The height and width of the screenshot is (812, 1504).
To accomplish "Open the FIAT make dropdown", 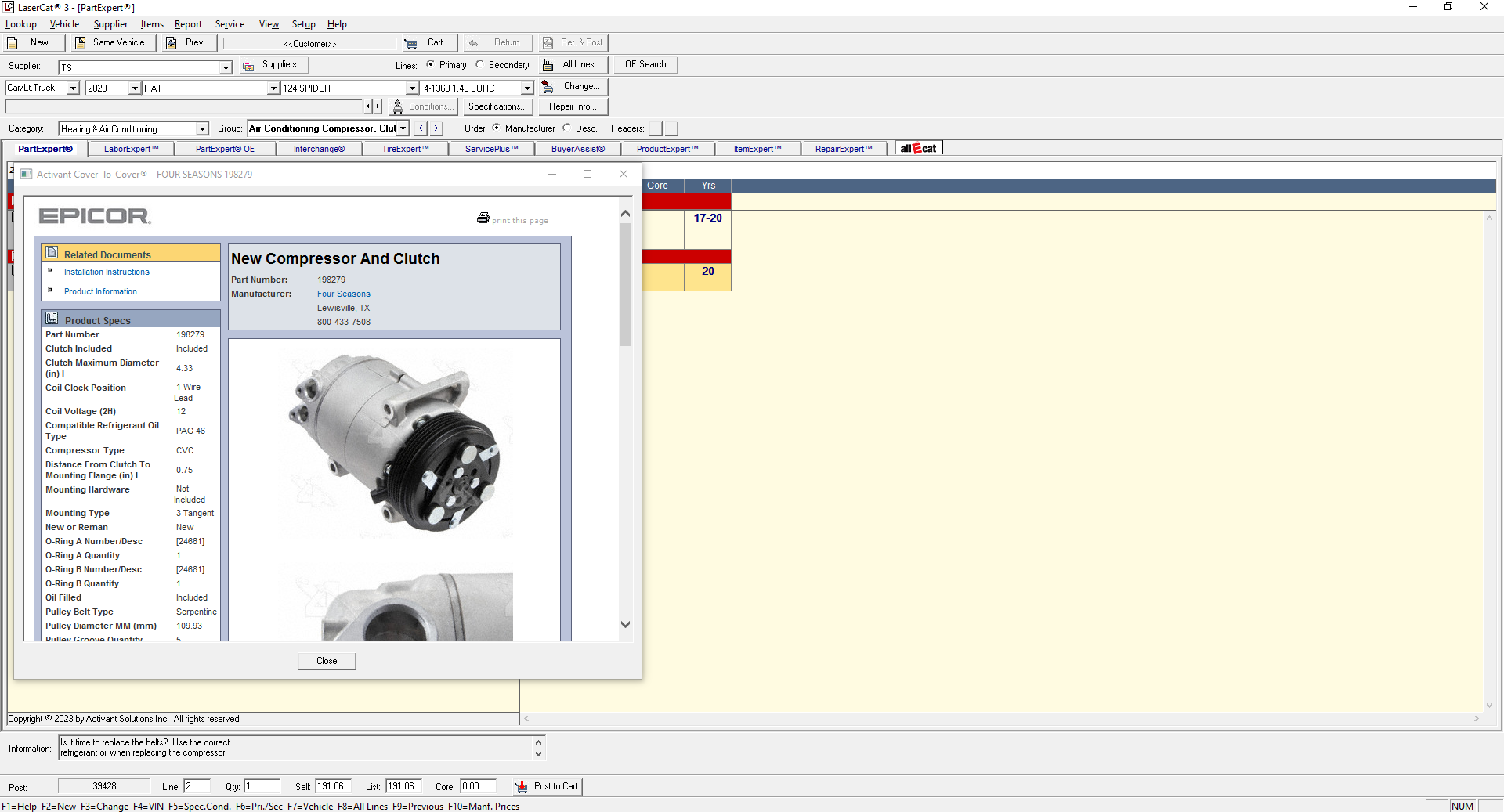I will [x=273, y=88].
